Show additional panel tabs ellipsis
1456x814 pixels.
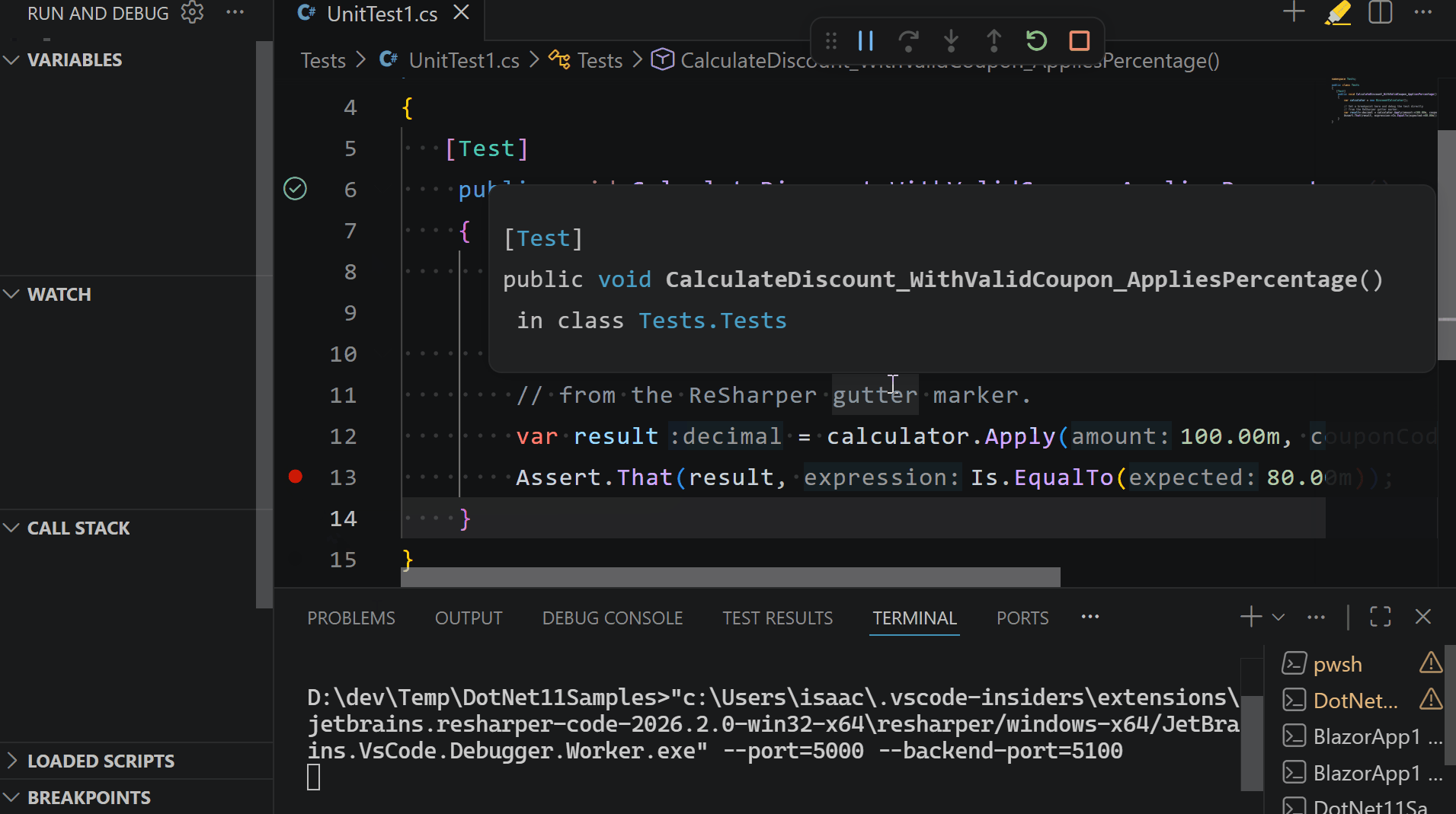coord(1090,617)
